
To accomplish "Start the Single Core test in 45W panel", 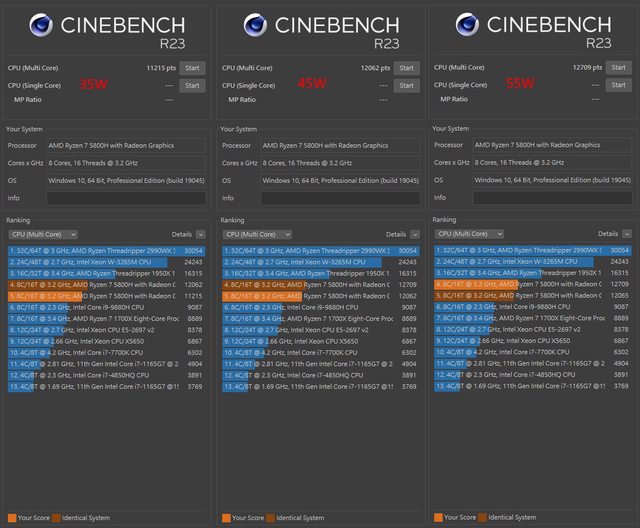I will [405, 85].
